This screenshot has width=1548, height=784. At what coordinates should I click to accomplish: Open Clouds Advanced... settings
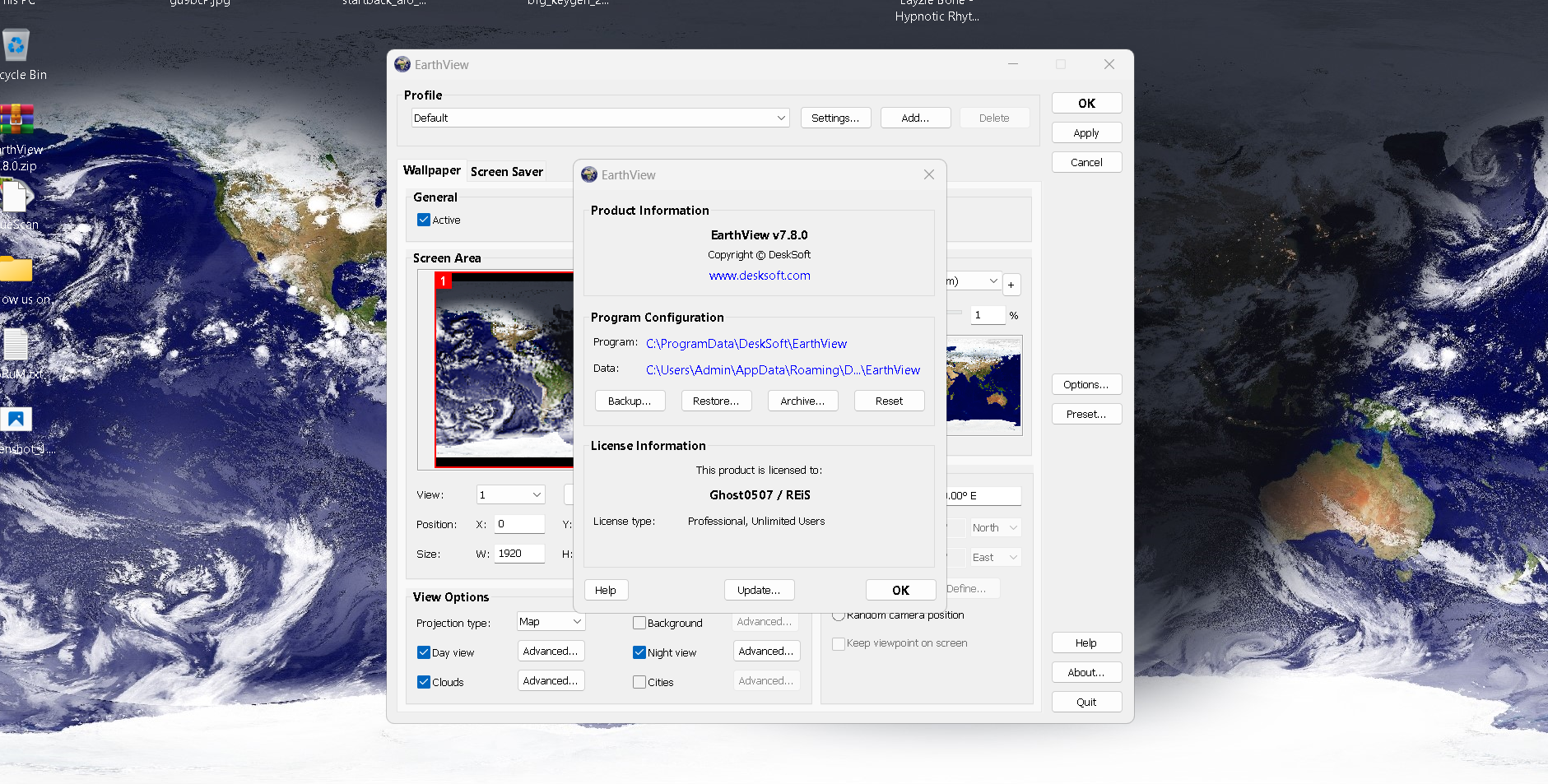click(x=551, y=680)
